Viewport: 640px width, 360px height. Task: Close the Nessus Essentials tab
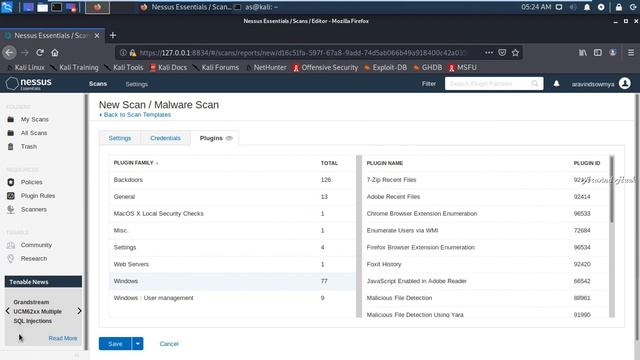(97, 36)
